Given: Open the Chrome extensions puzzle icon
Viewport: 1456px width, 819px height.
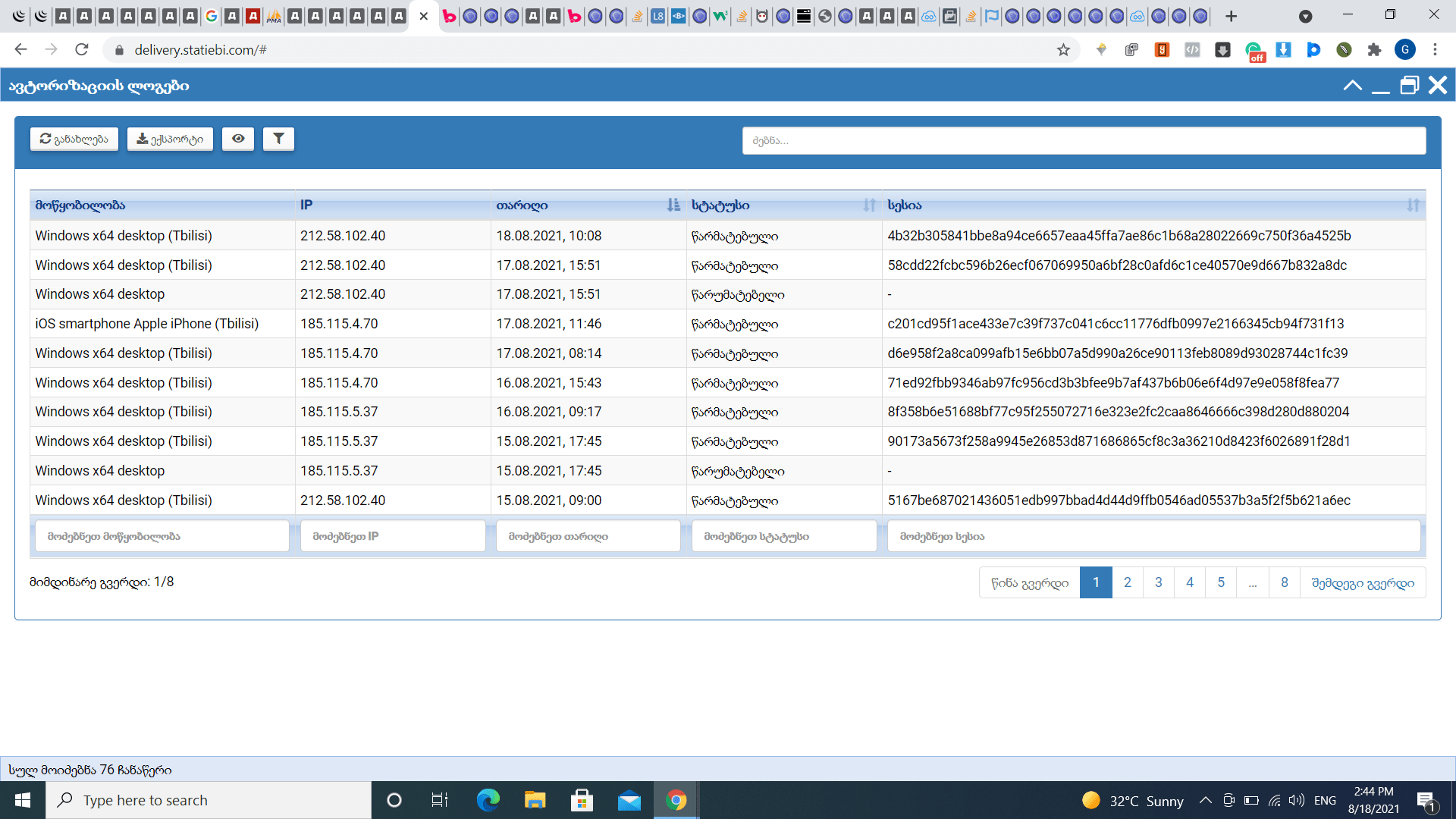Looking at the screenshot, I should pyautogui.click(x=1376, y=49).
